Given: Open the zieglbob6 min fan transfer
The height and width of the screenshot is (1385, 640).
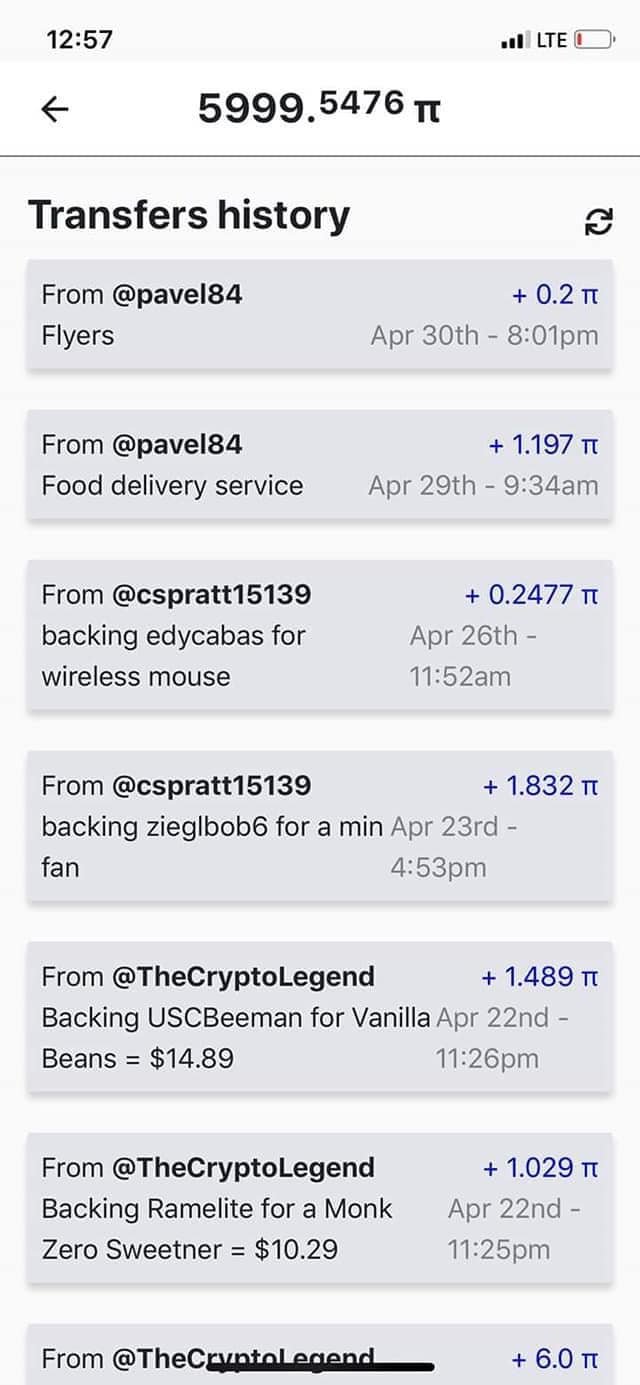Looking at the screenshot, I should coord(319,826).
